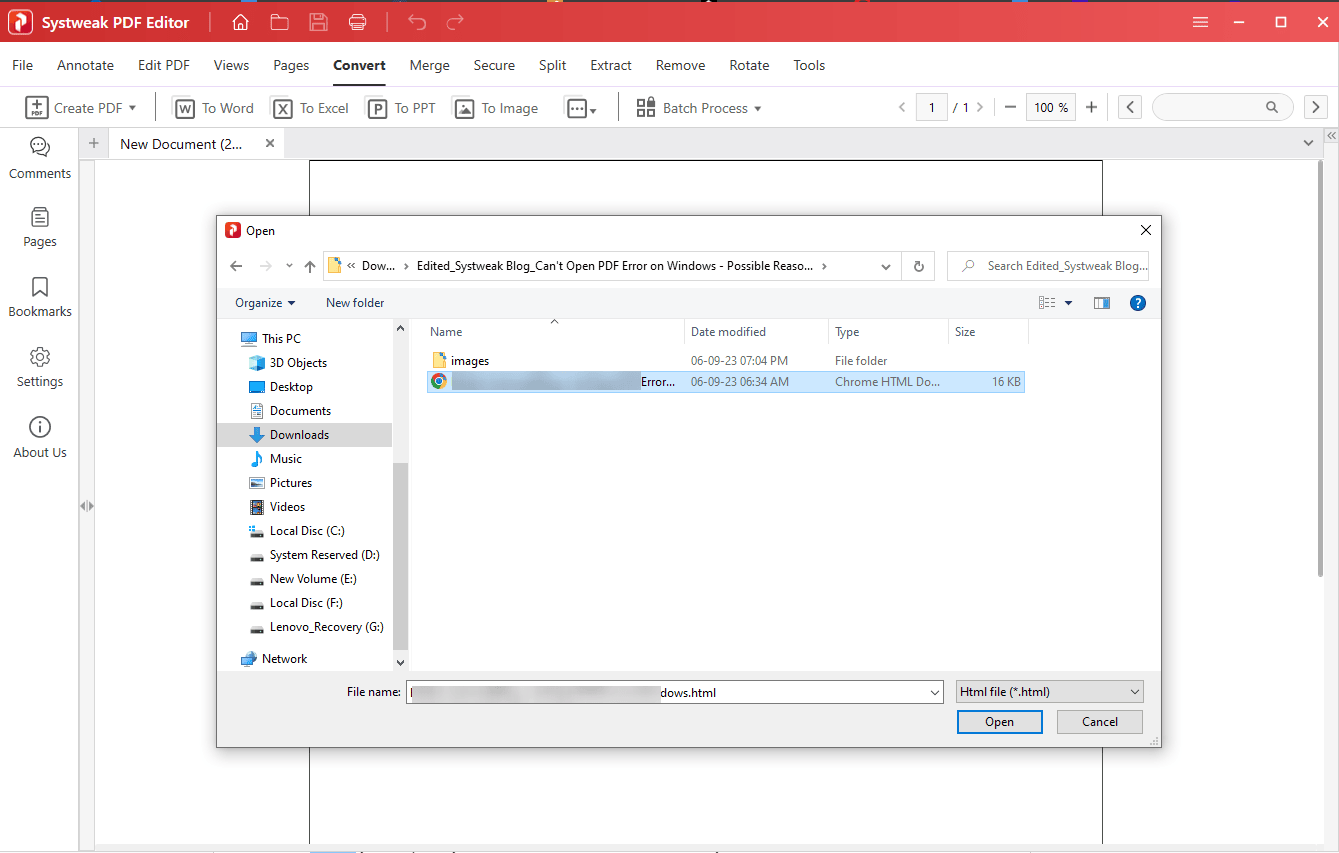1339x853 pixels.
Task: Convert To PPT
Action: pyautogui.click(x=401, y=108)
